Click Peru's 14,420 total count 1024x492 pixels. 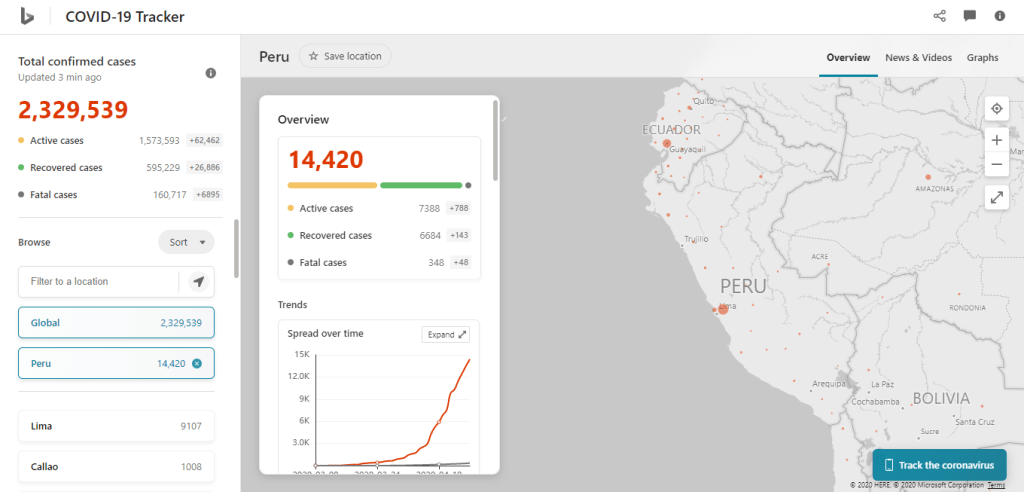coord(326,159)
